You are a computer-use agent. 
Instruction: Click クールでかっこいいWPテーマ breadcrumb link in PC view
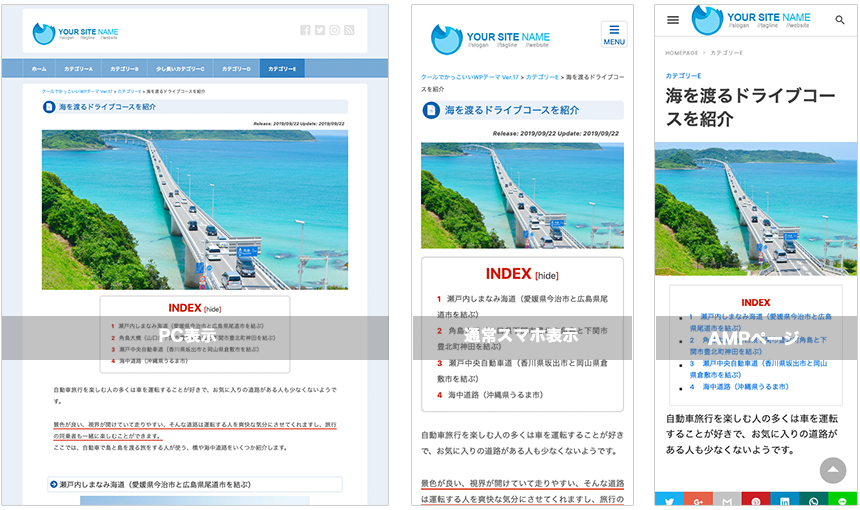tap(77, 92)
